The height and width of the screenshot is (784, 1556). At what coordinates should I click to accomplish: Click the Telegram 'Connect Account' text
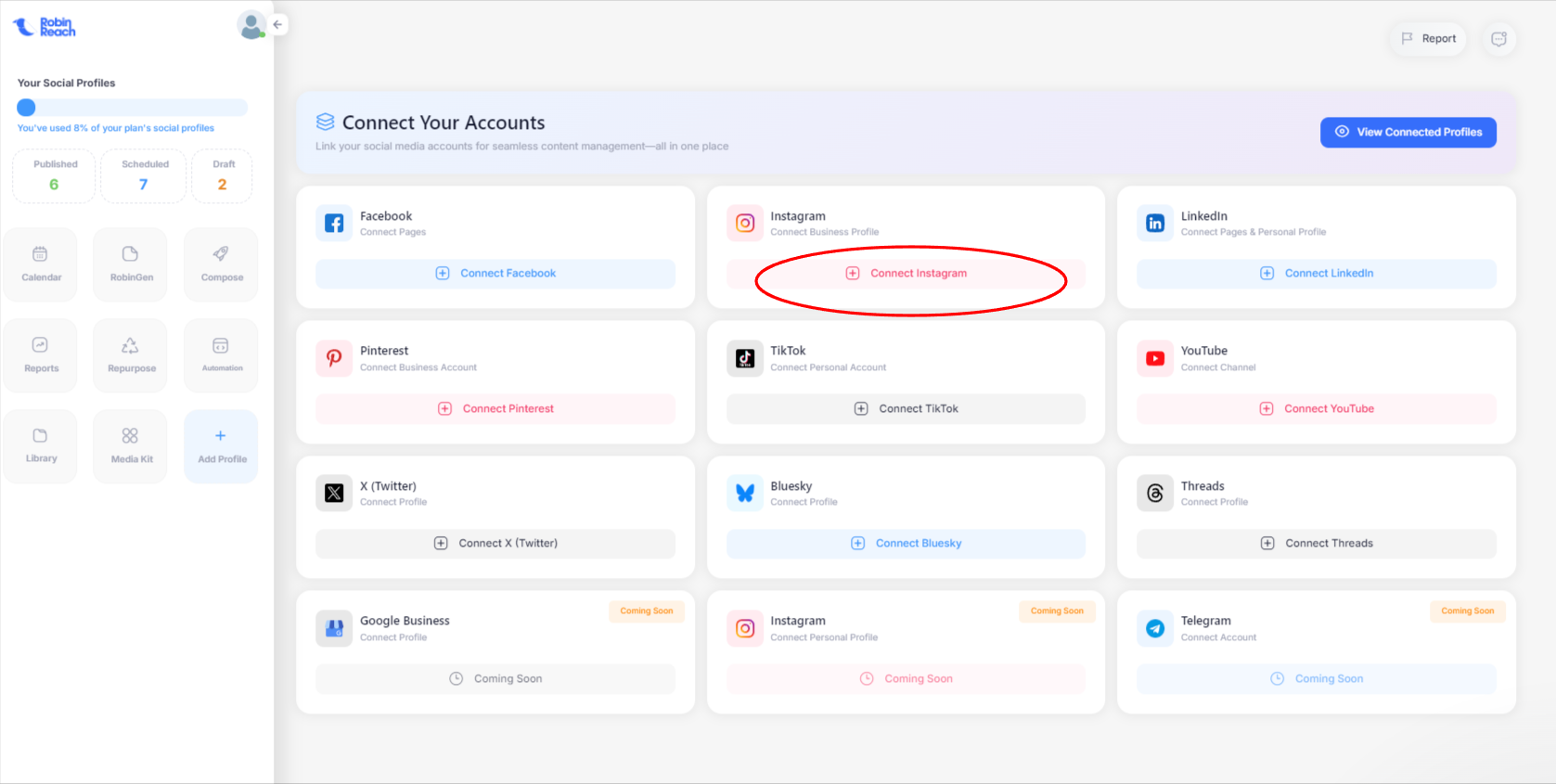click(x=1218, y=637)
